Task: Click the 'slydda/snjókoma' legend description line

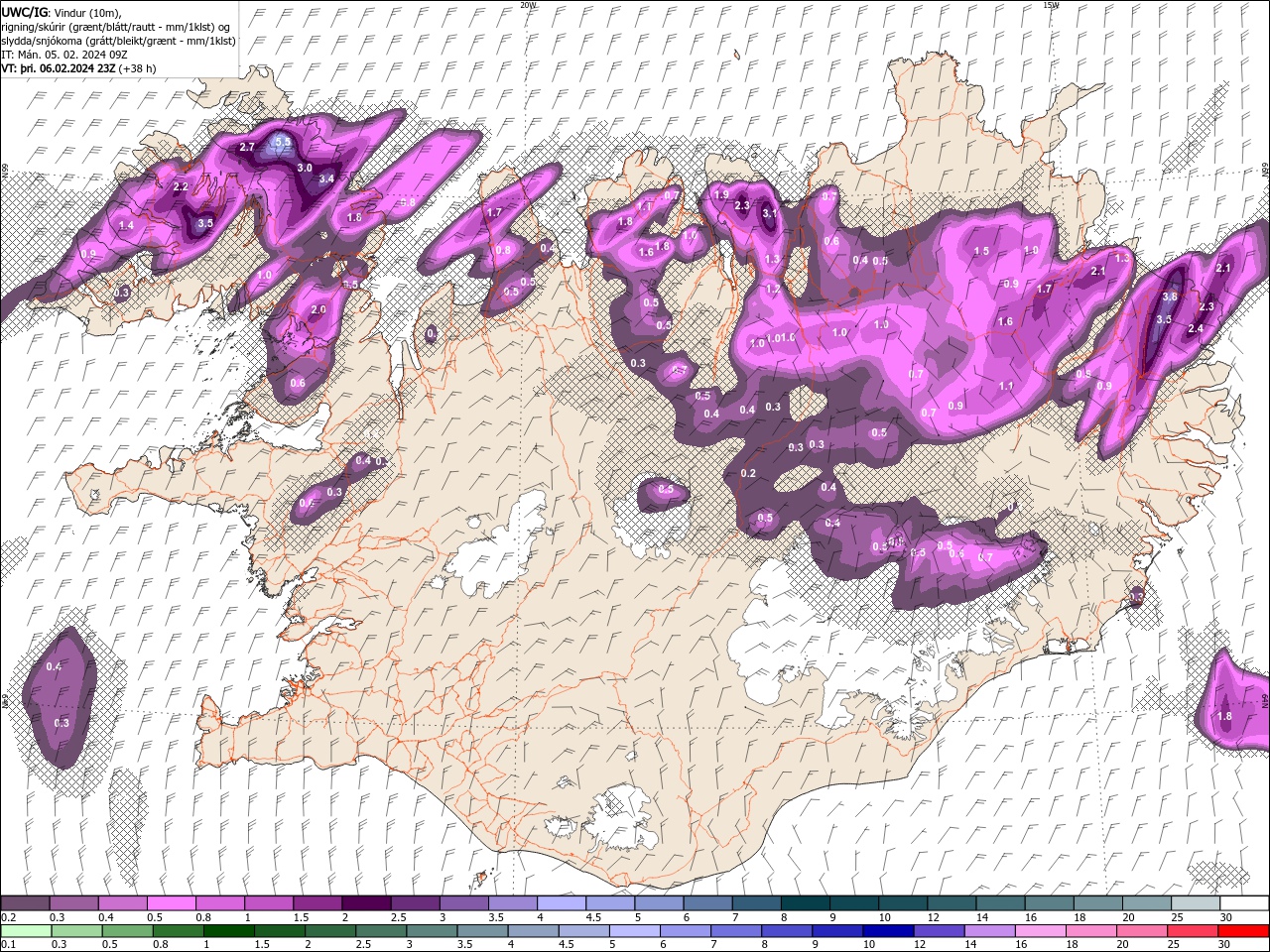Action: [x=118, y=41]
